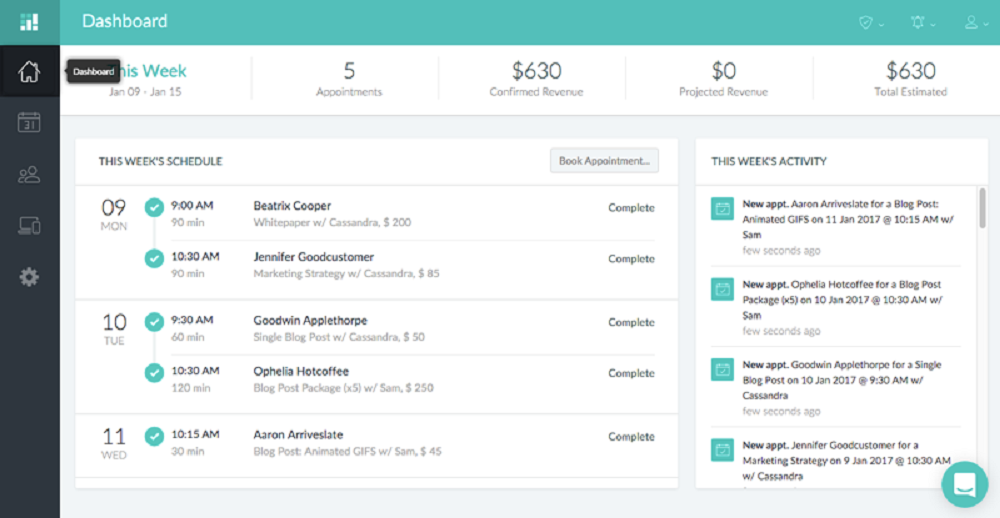Open the chat bubble widget

click(964, 485)
